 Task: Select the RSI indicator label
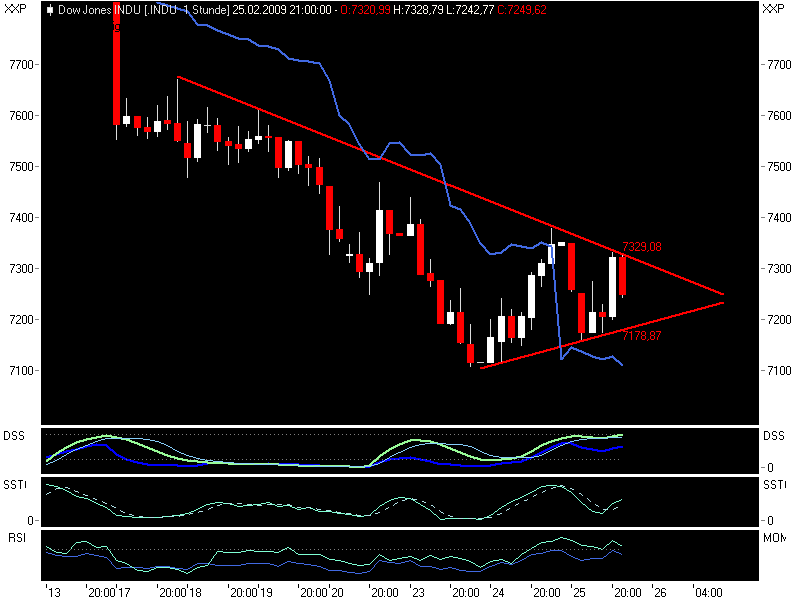15,538
